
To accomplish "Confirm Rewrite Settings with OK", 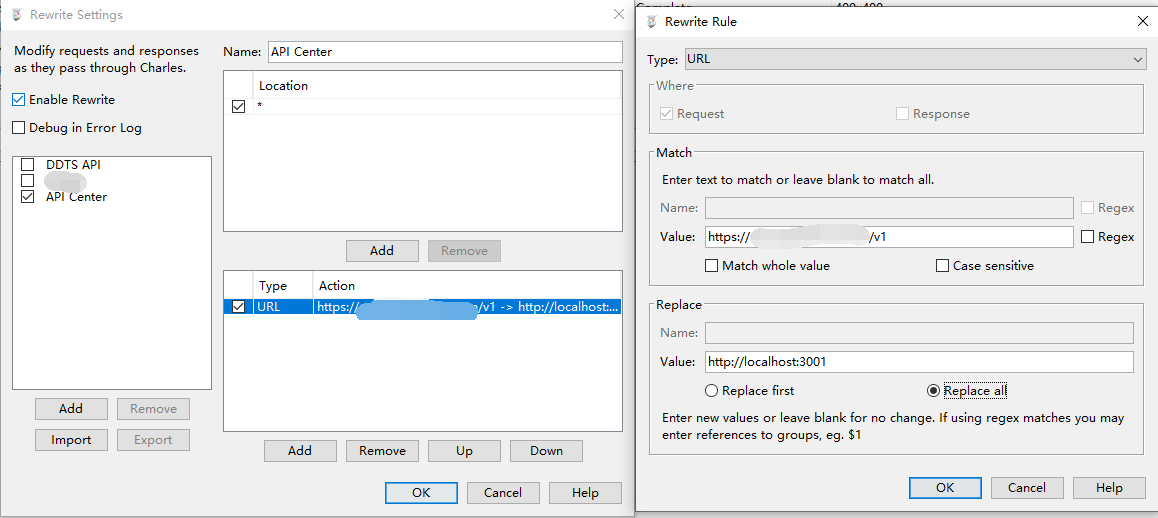I will coord(421,493).
